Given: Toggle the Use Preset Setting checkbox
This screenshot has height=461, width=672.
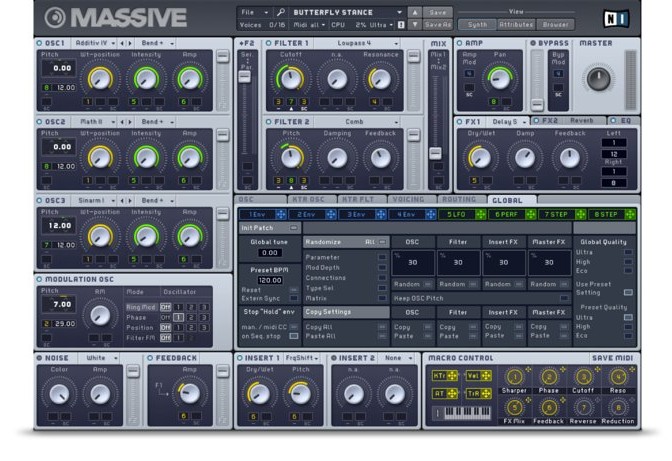Looking at the screenshot, I should pos(628,292).
